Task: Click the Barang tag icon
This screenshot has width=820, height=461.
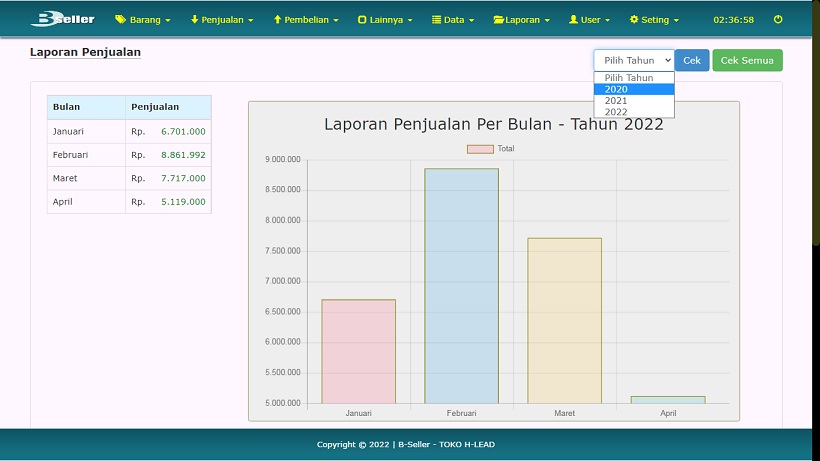Action: (x=120, y=20)
